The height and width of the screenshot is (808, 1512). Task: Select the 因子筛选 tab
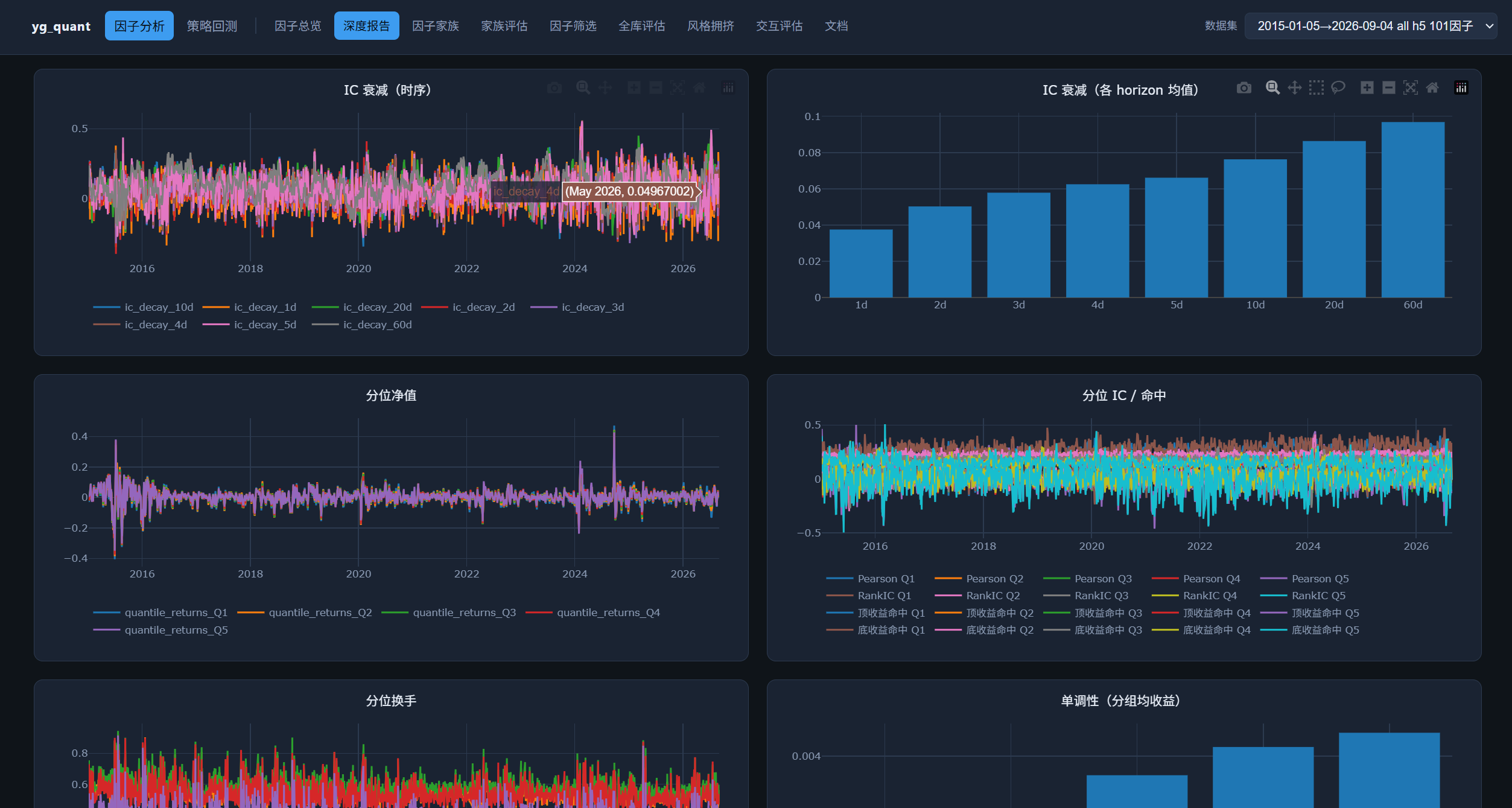(573, 26)
